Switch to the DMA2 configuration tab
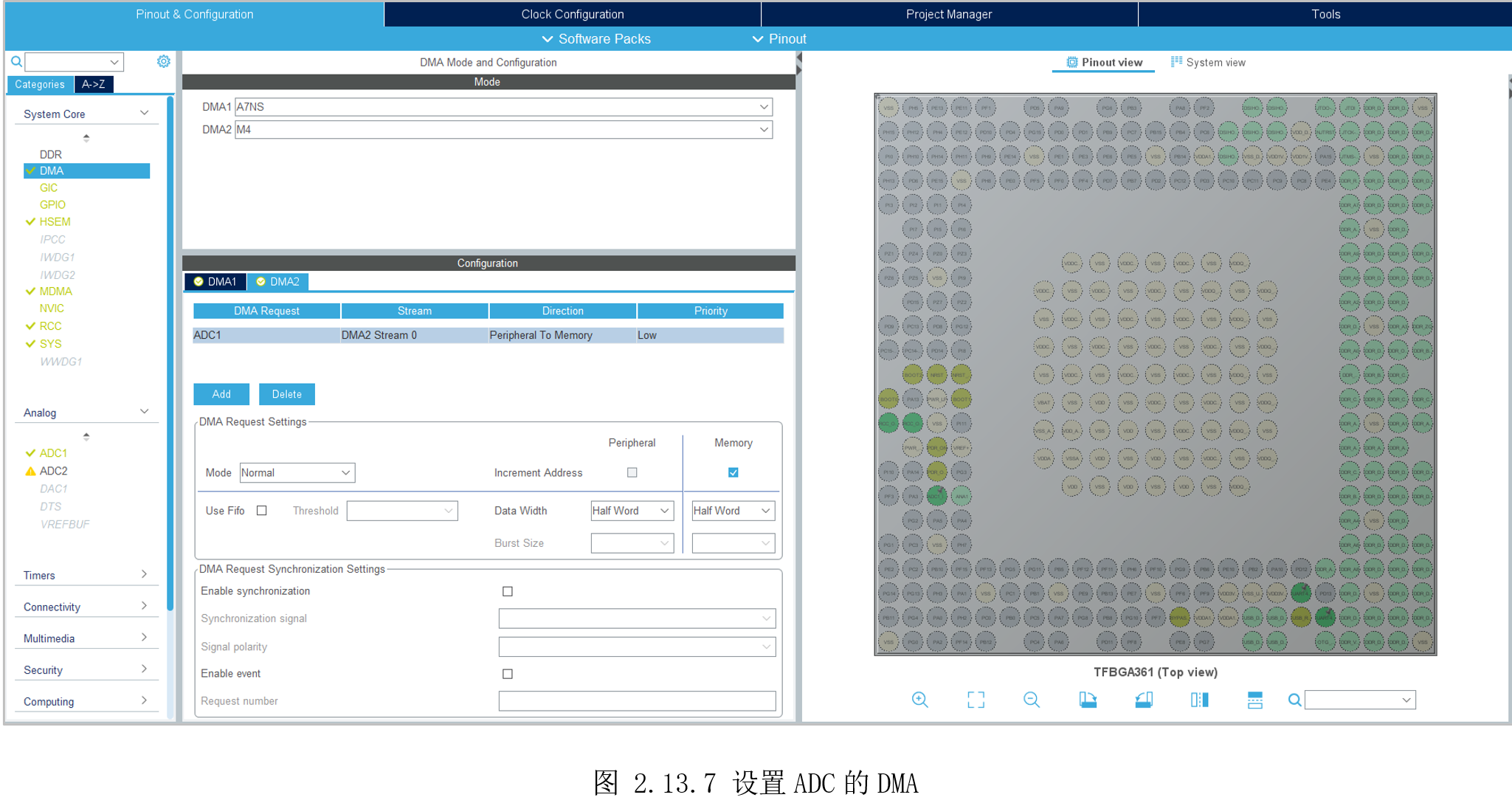 (x=278, y=282)
